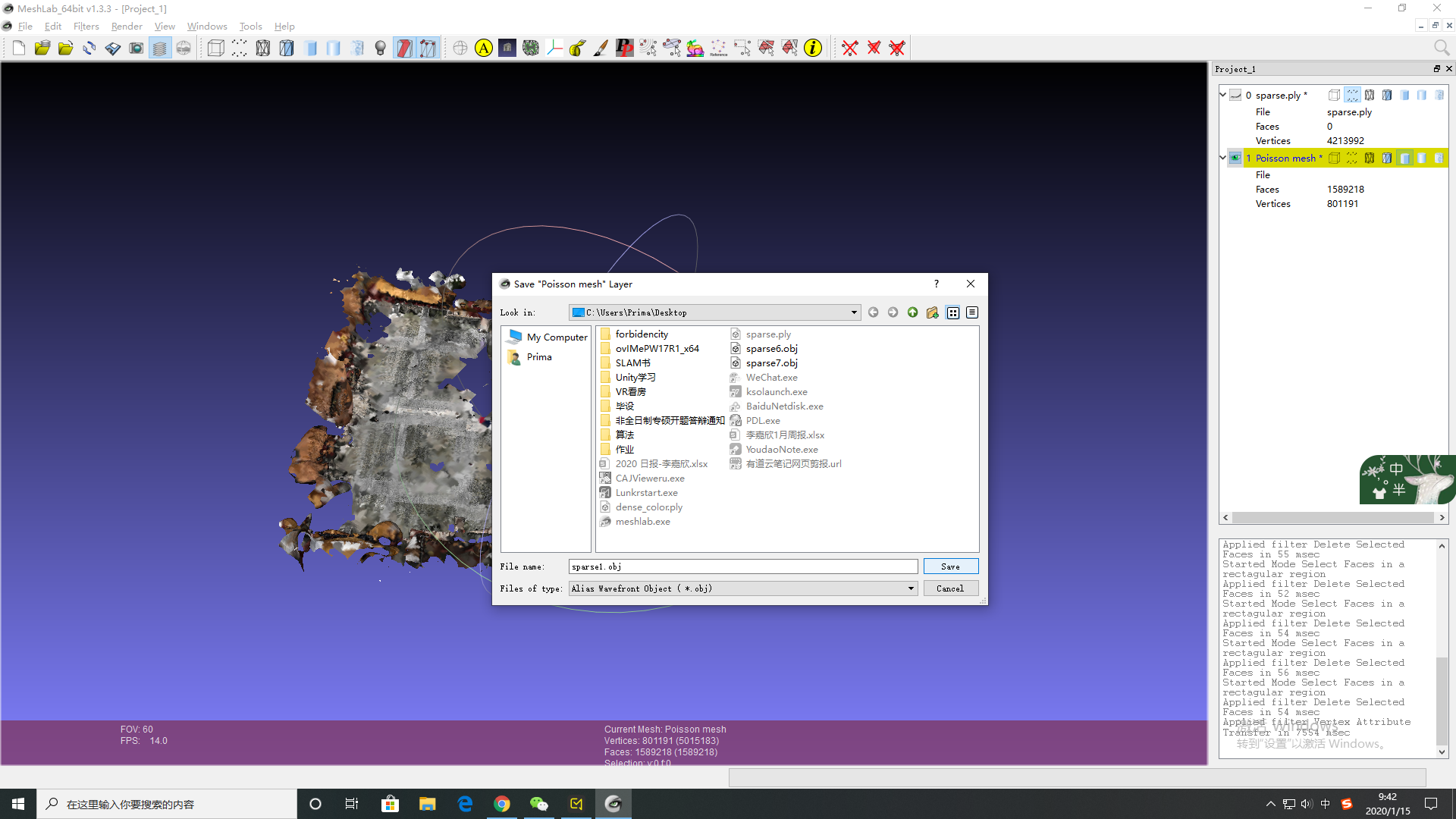This screenshot has width=1456, height=819.
Task: Click the Cancel button in dialog
Action: [950, 588]
